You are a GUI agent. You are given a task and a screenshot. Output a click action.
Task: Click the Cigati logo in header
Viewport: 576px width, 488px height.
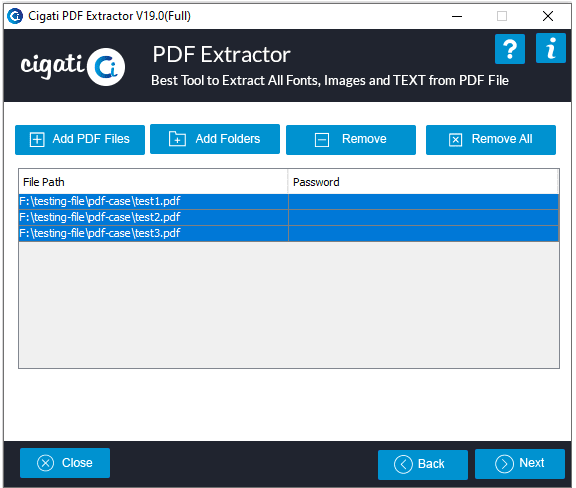(x=73, y=67)
